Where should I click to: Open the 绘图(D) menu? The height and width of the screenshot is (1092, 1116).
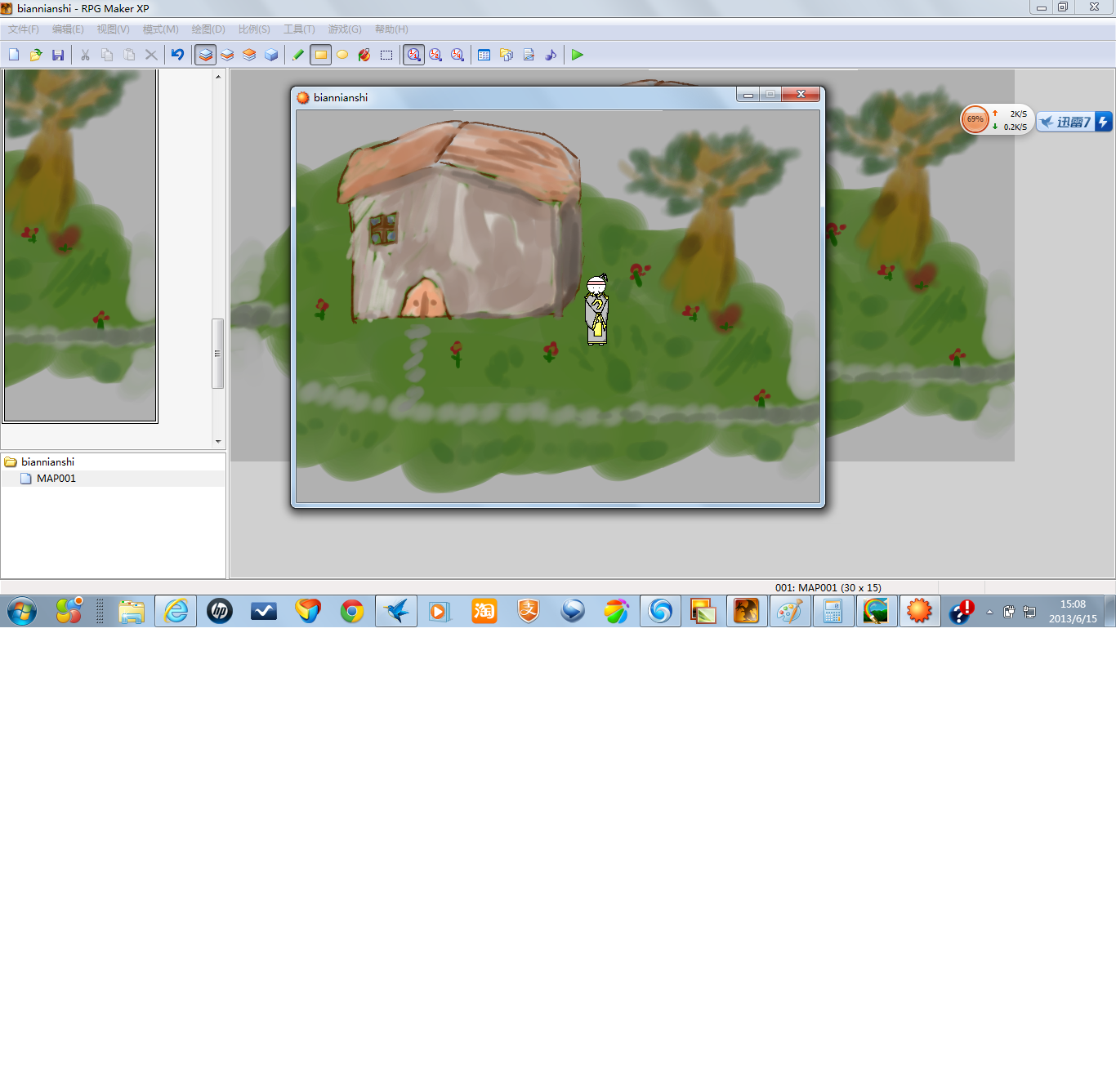[x=208, y=29]
